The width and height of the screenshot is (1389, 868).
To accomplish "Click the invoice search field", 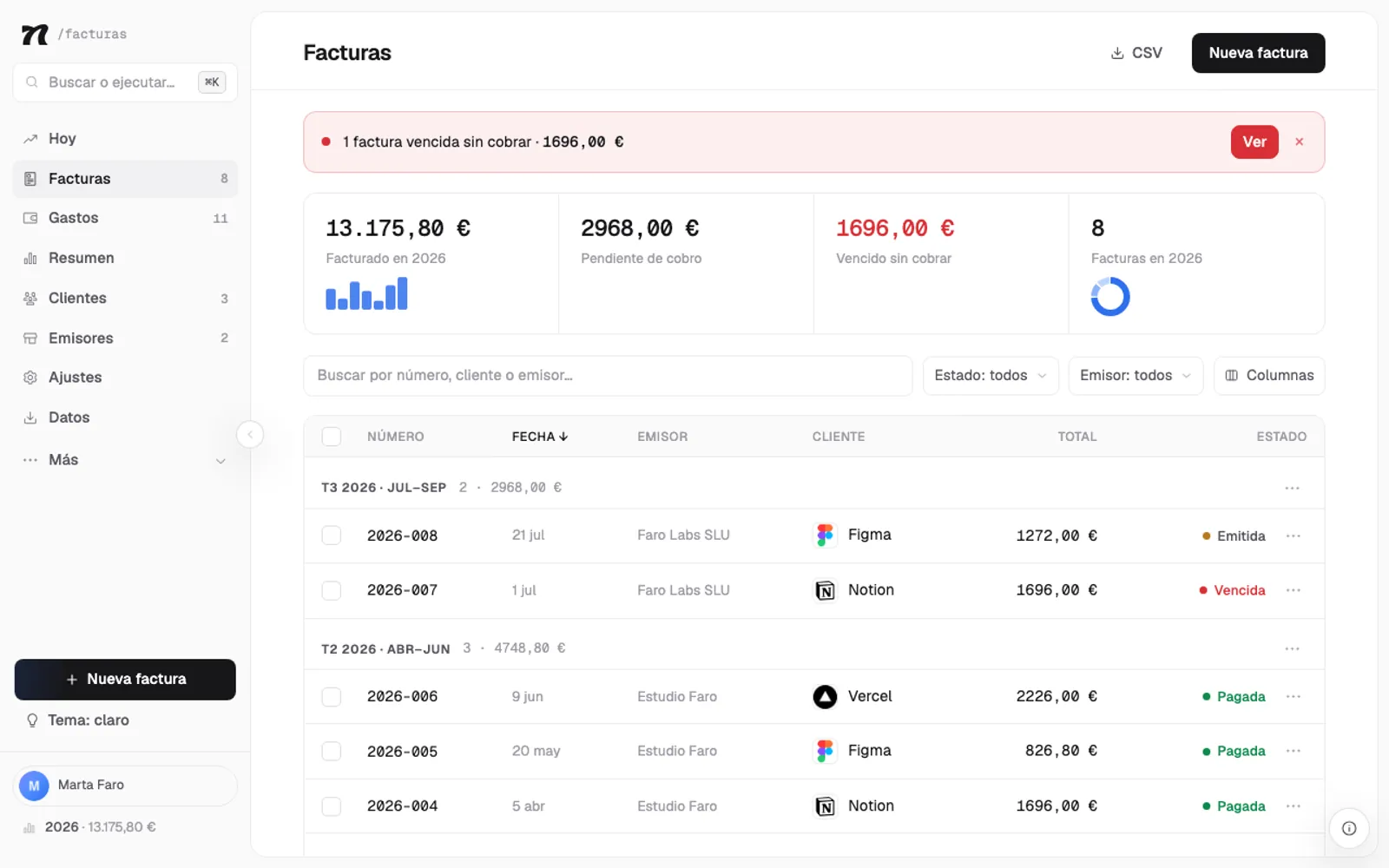I will pyautogui.click(x=608, y=376).
